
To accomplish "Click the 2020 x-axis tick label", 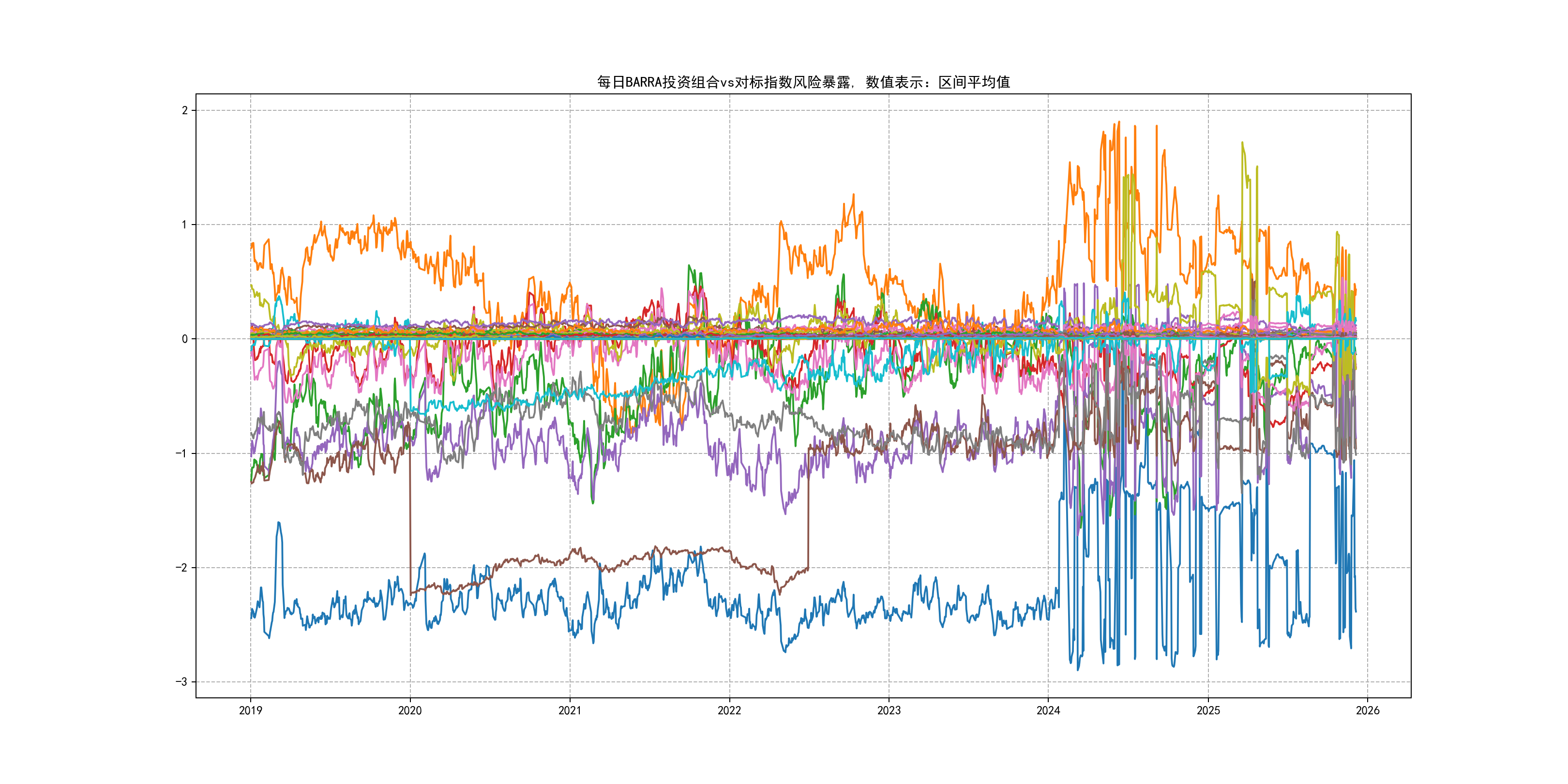I will [x=409, y=710].
